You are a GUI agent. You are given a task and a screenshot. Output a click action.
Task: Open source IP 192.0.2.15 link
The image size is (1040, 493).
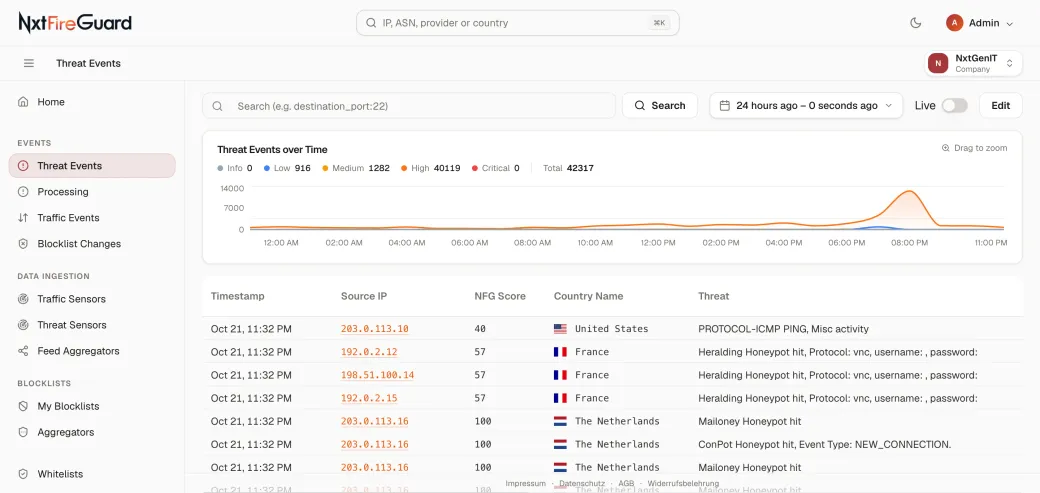point(369,398)
